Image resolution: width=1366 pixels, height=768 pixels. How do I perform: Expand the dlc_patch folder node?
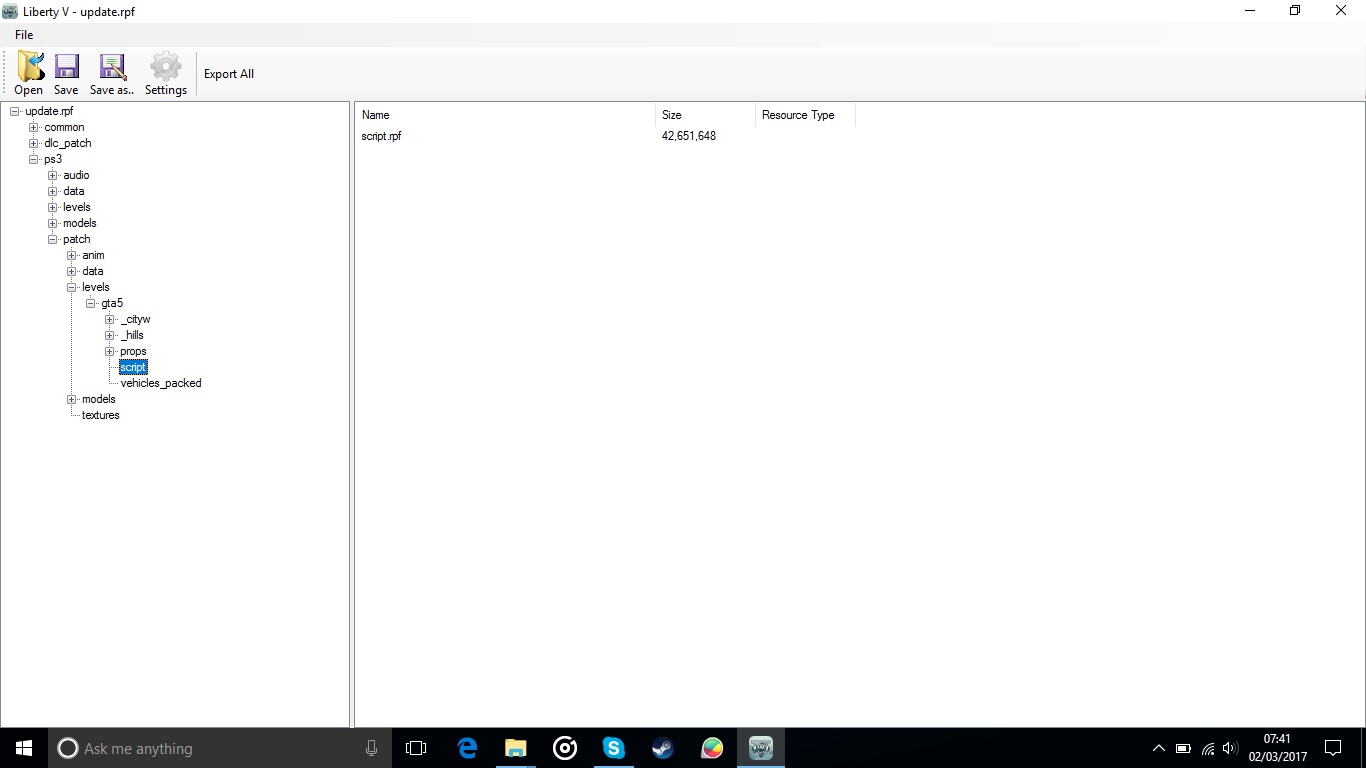point(34,143)
